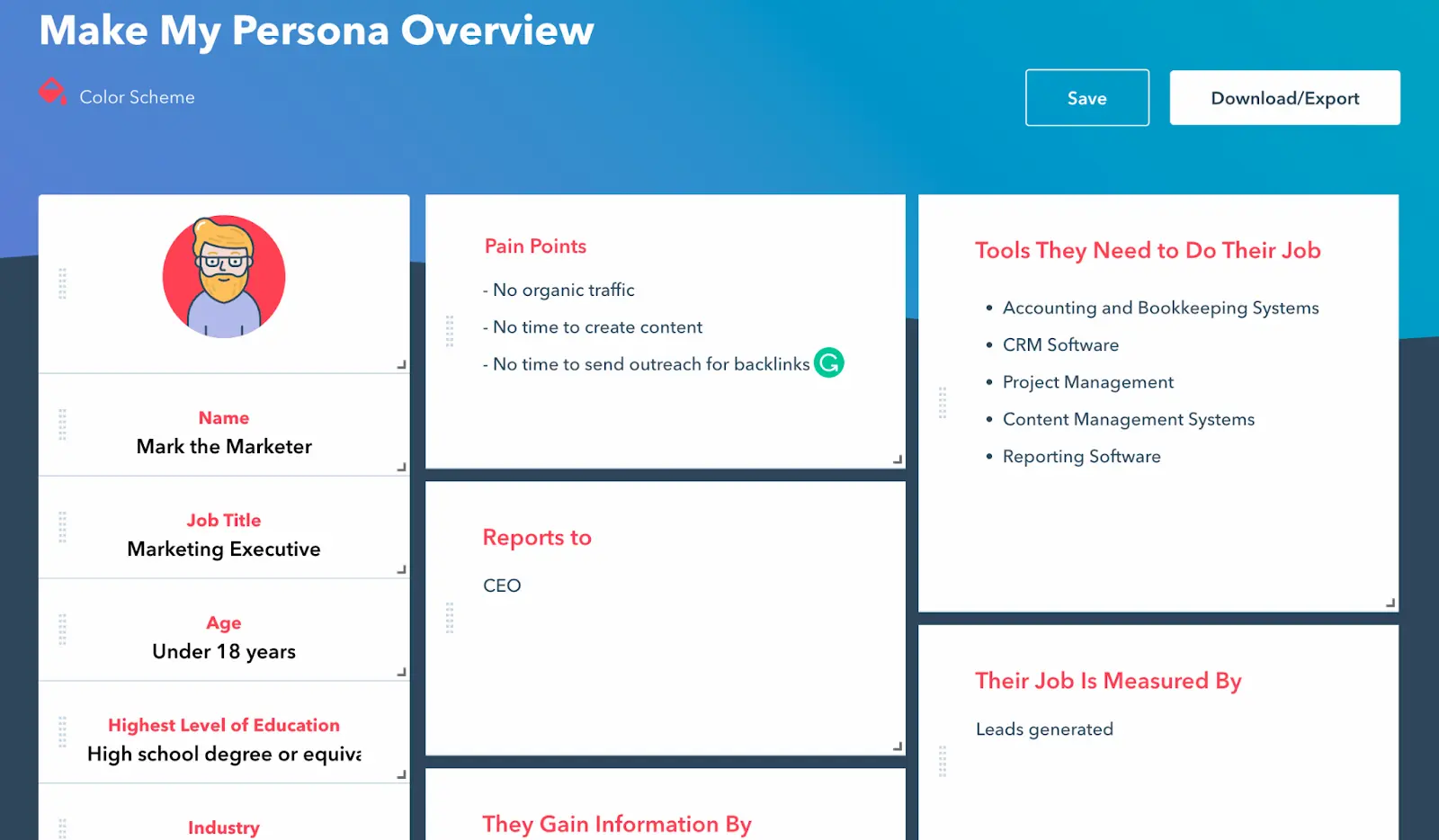The image size is (1439, 840).
Task: Click '- No time to create content' line
Action: click(x=593, y=327)
